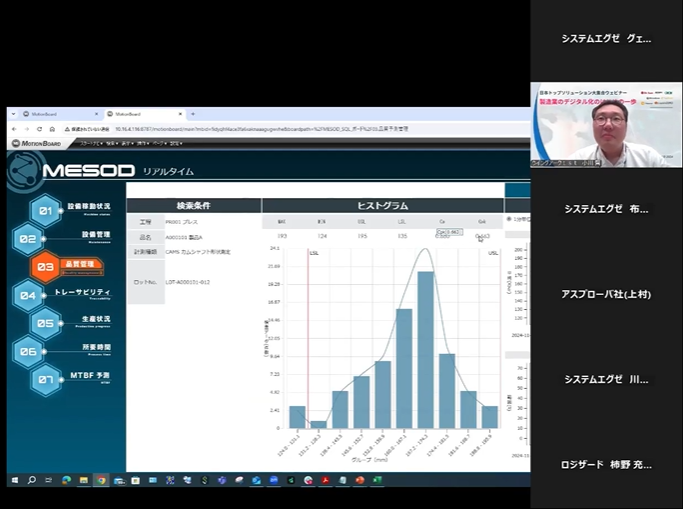This screenshot has width=683, height=509.
Task: Open the 05 生産状況 hexagon menu
Action: 45,323
